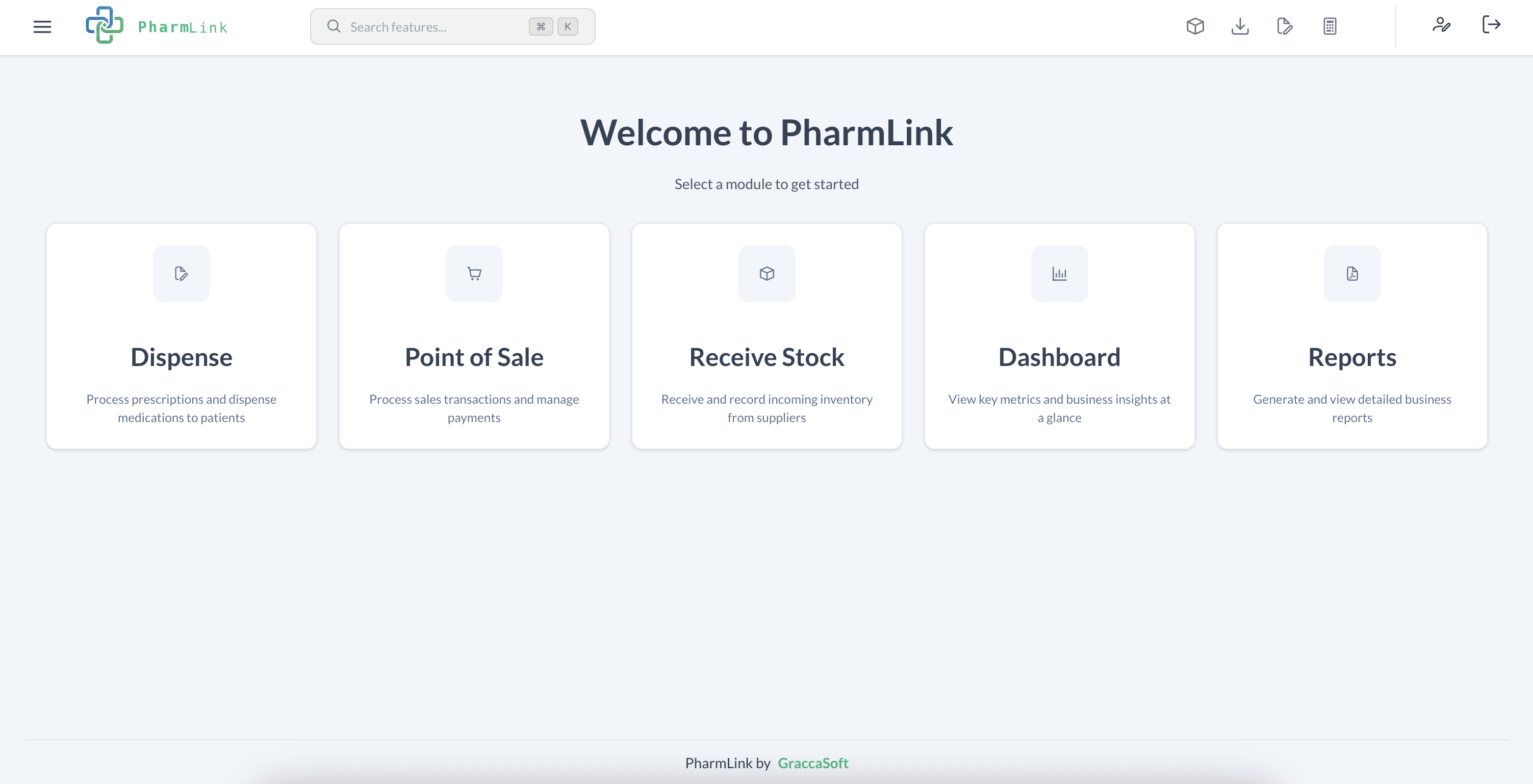
Task: Open the Dispense module
Action: [182, 357]
